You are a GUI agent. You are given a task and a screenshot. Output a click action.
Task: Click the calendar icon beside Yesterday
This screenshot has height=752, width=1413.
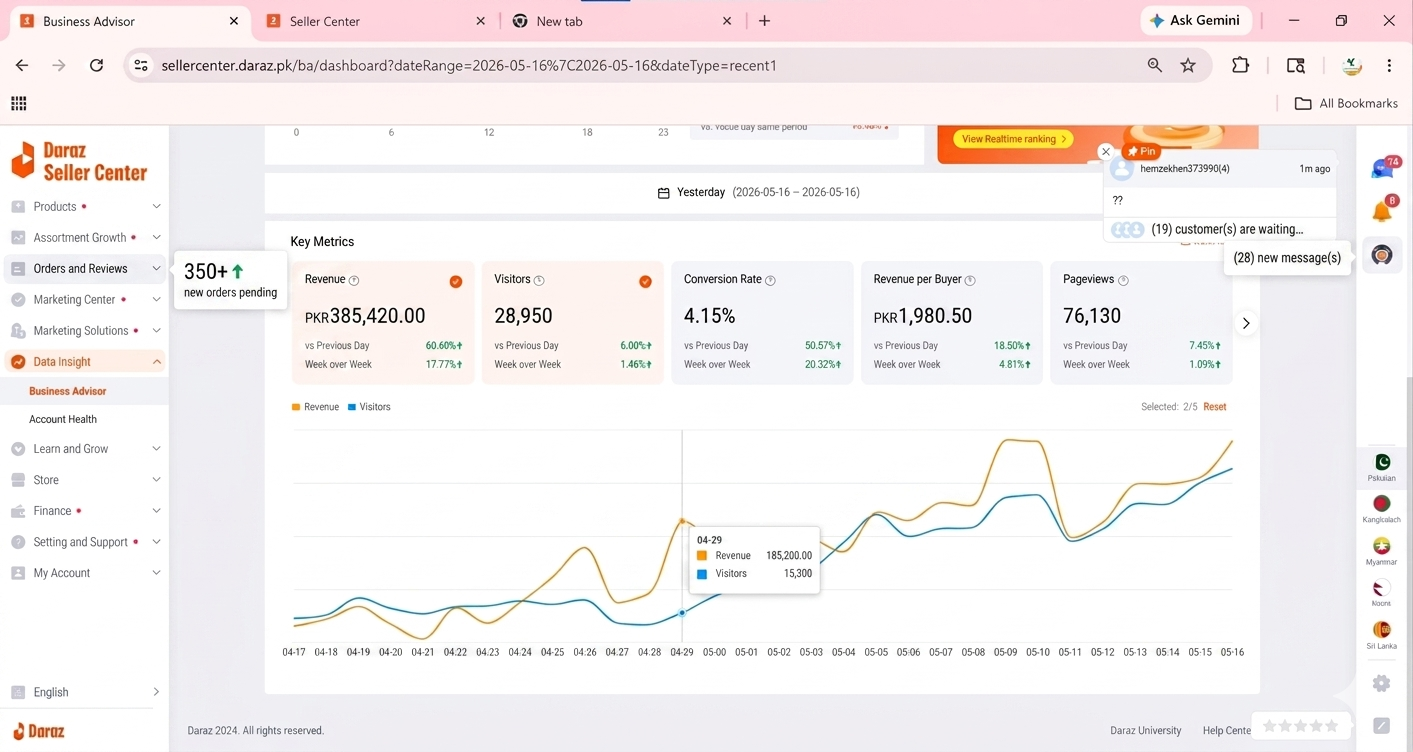pos(663,192)
